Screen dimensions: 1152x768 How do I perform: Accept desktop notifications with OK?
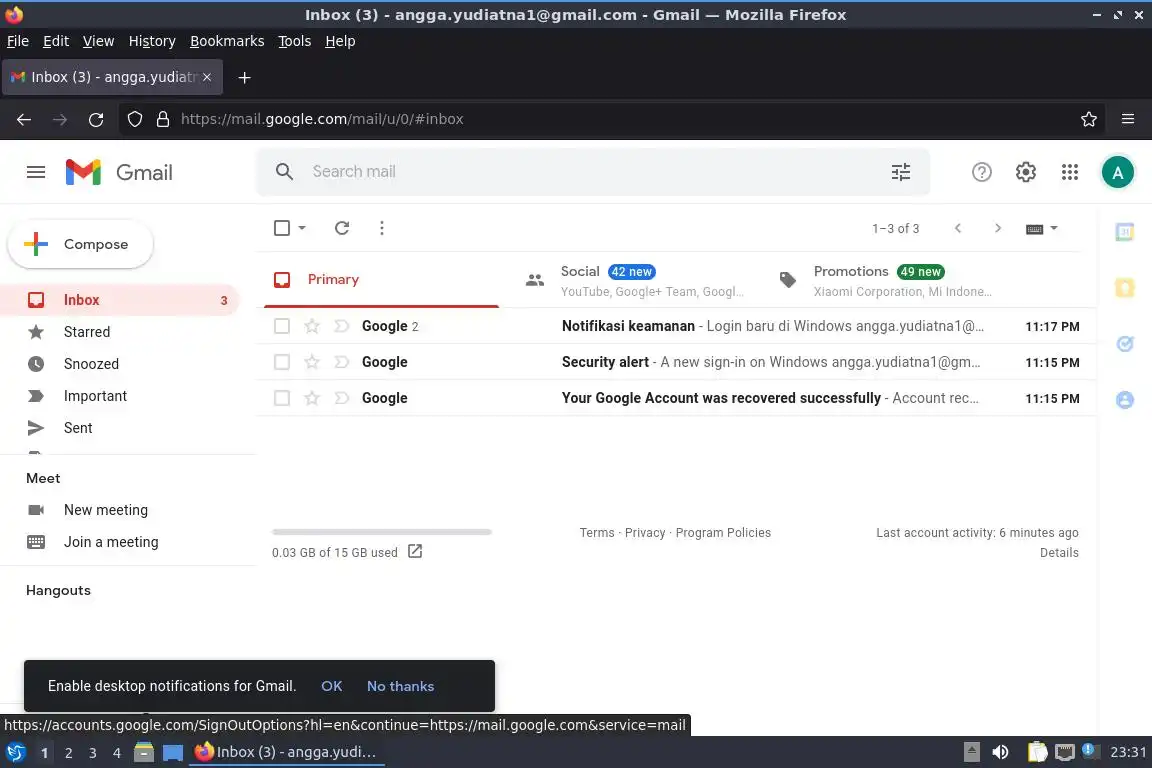click(x=331, y=686)
